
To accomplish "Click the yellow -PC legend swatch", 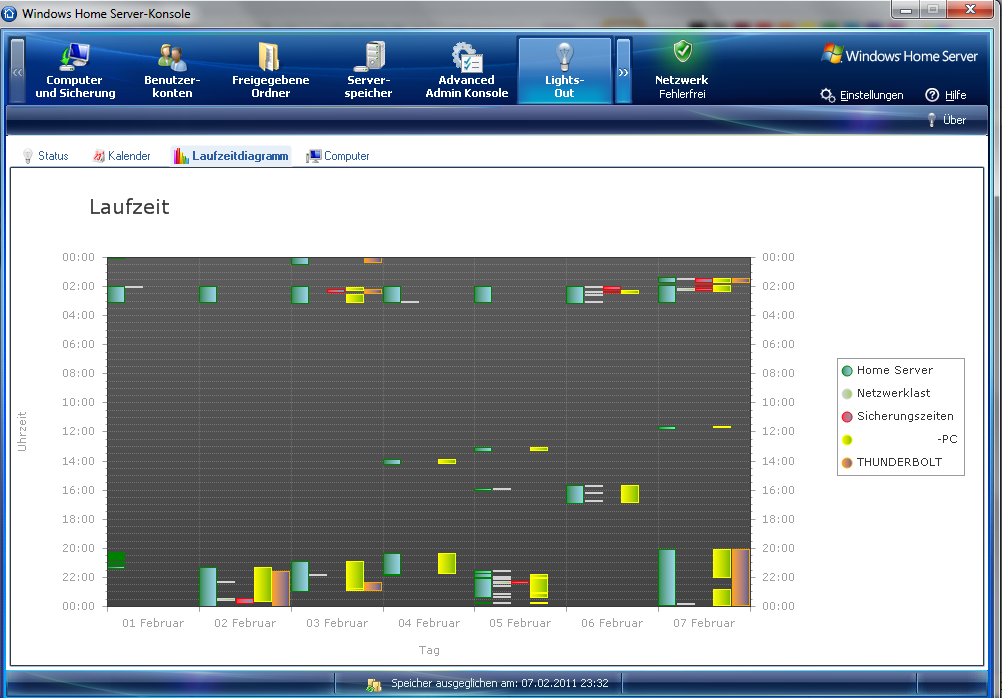I will pyautogui.click(x=847, y=440).
